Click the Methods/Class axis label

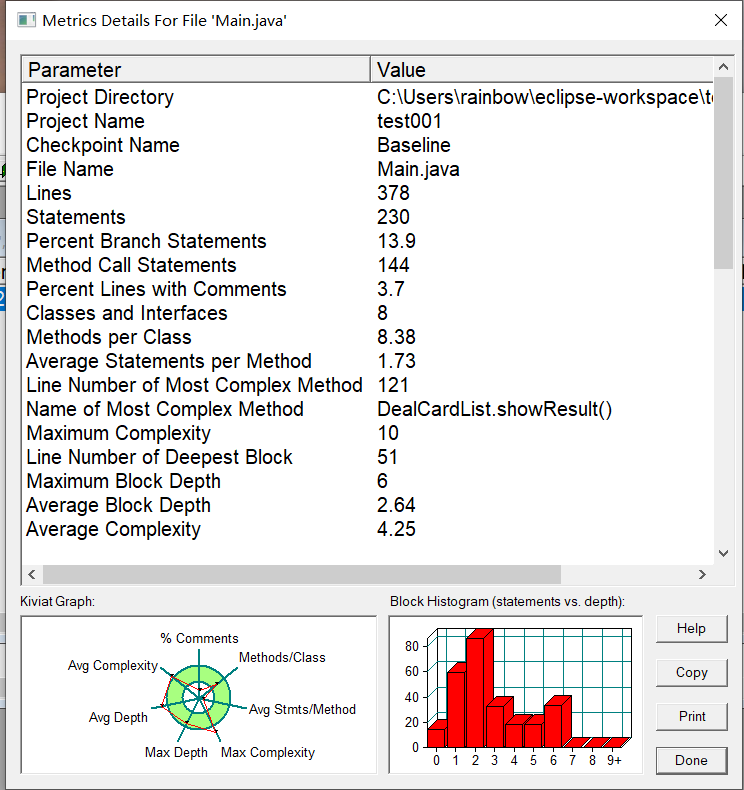(282, 657)
